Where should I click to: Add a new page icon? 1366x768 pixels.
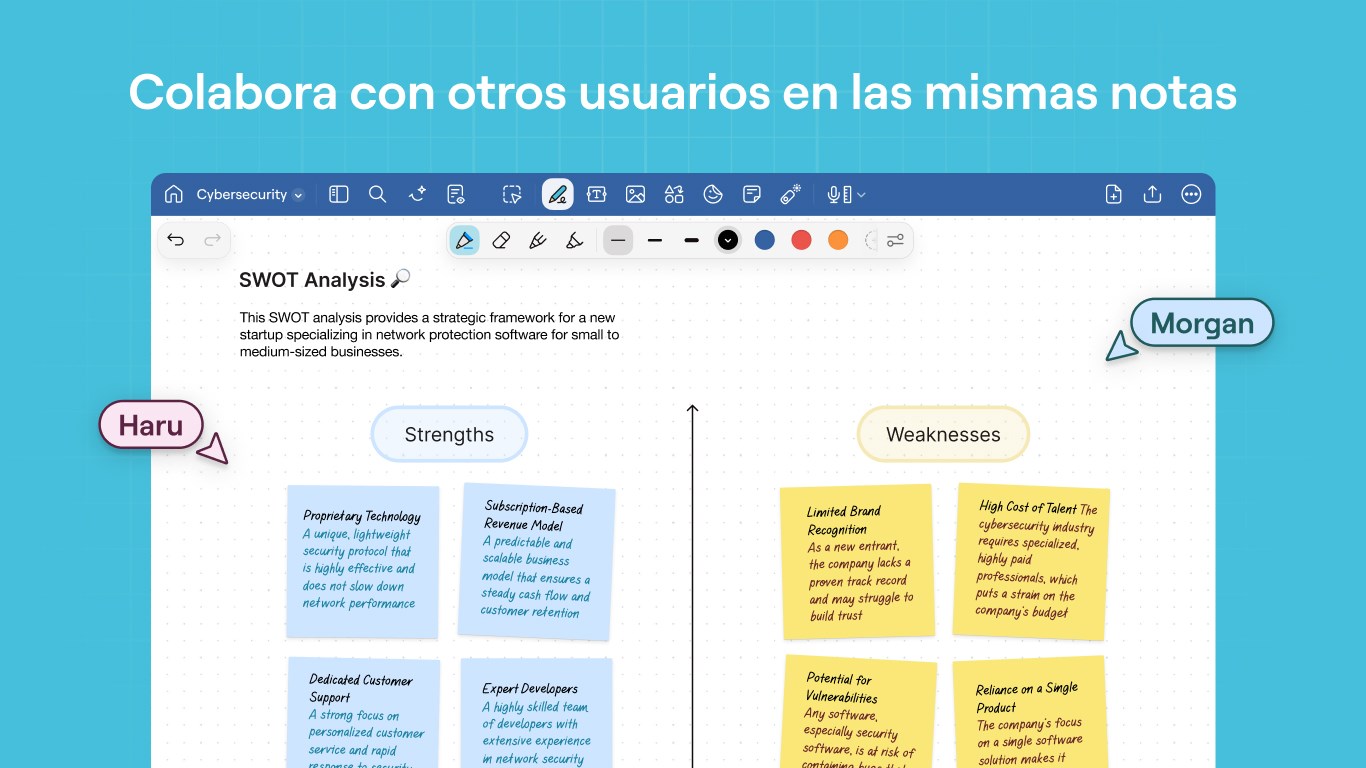1113,194
